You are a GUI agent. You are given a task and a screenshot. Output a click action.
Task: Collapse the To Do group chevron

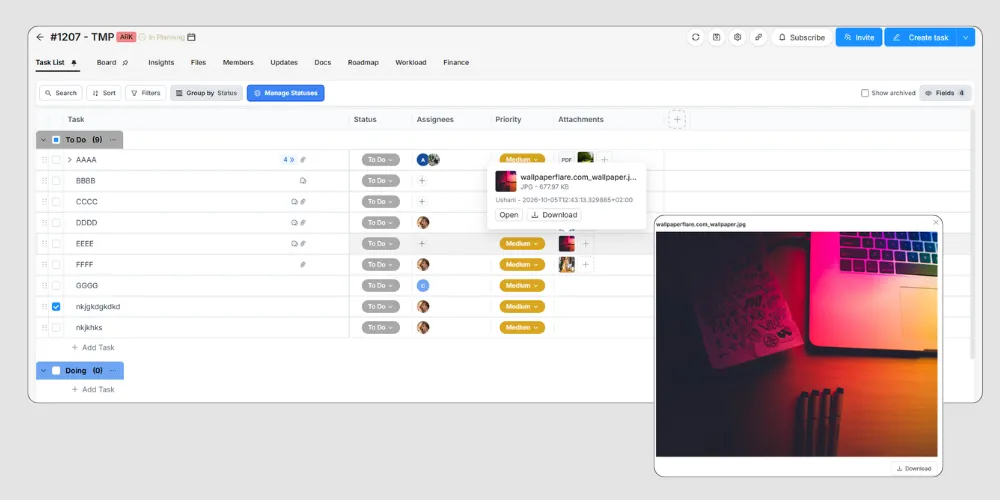click(43, 140)
